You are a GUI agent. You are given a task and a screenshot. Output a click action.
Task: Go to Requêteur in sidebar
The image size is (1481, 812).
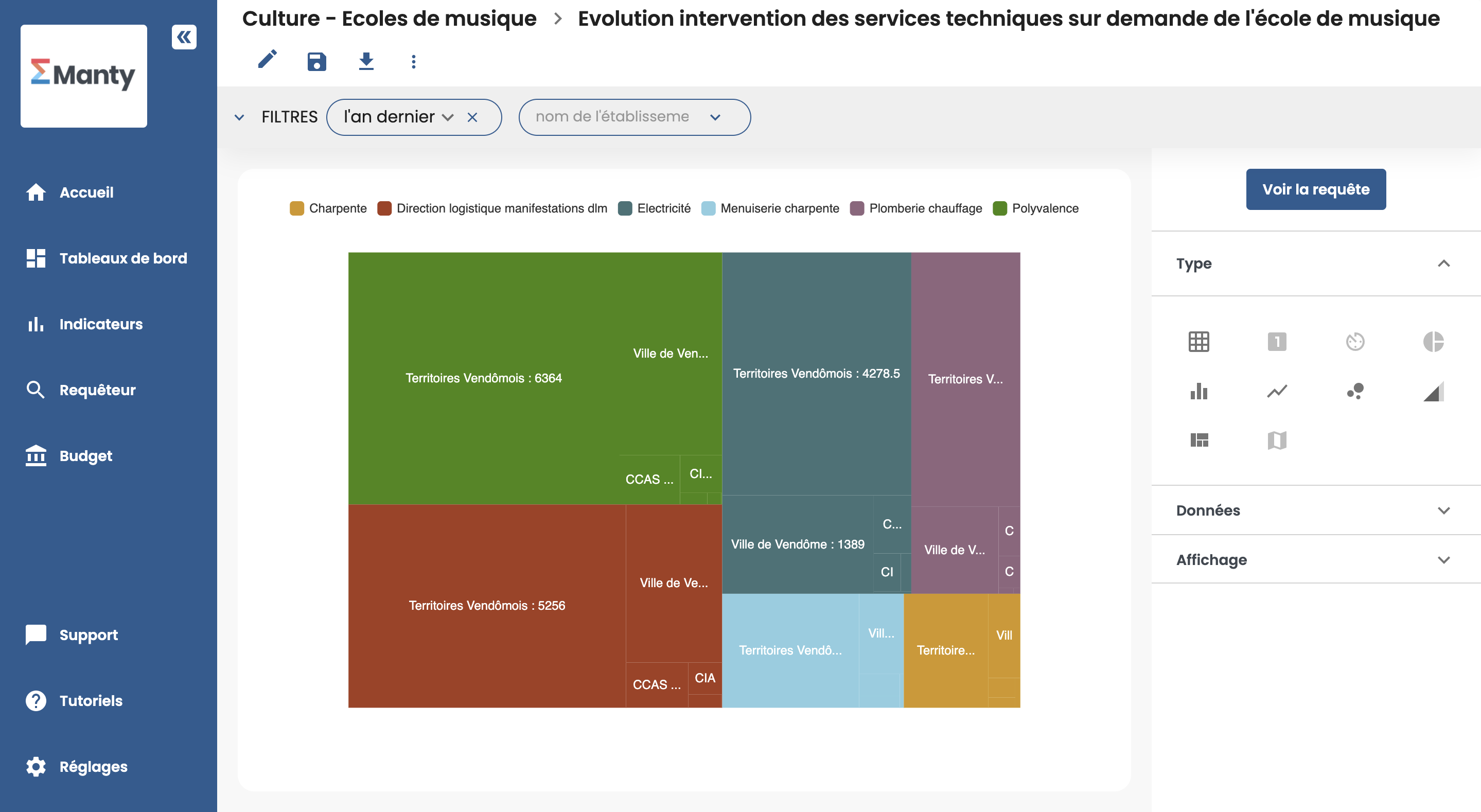point(97,390)
